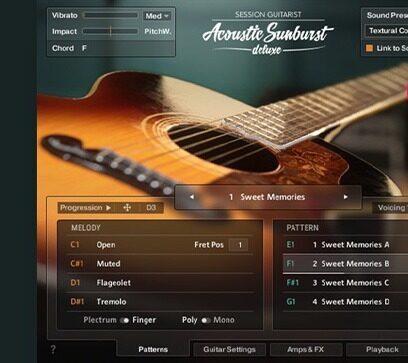Select pattern 3 Sweet Memories C
The width and height of the screenshot is (408, 363).
pyautogui.click(x=346, y=283)
